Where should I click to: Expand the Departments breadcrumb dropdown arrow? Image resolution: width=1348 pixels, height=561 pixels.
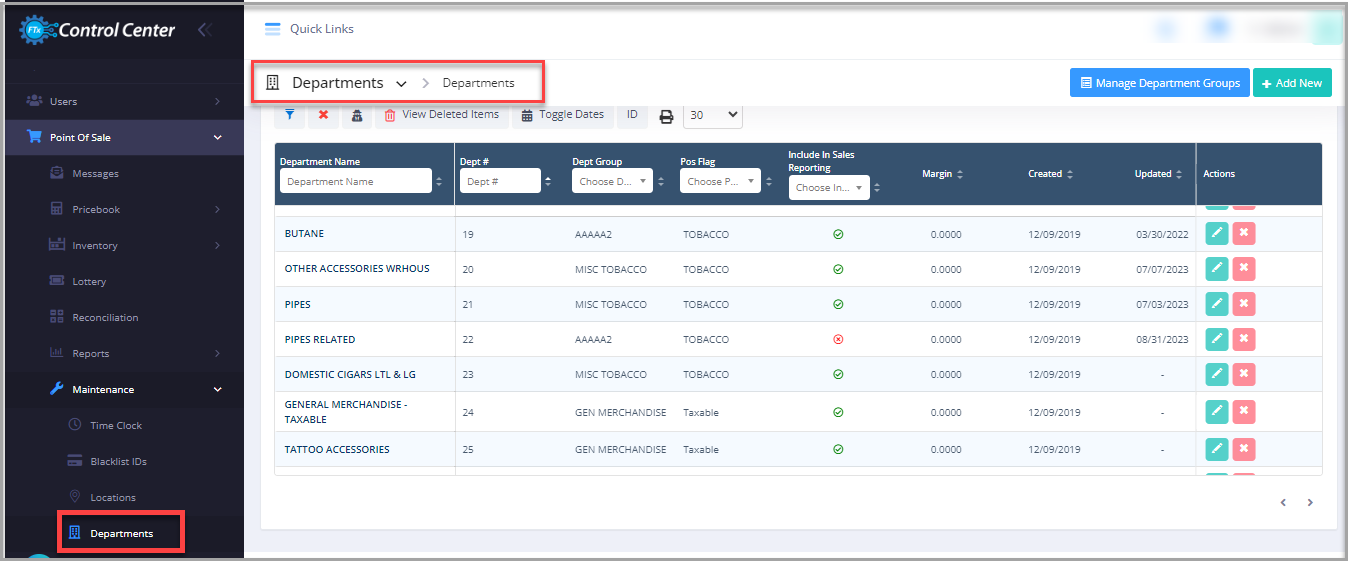click(401, 84)
